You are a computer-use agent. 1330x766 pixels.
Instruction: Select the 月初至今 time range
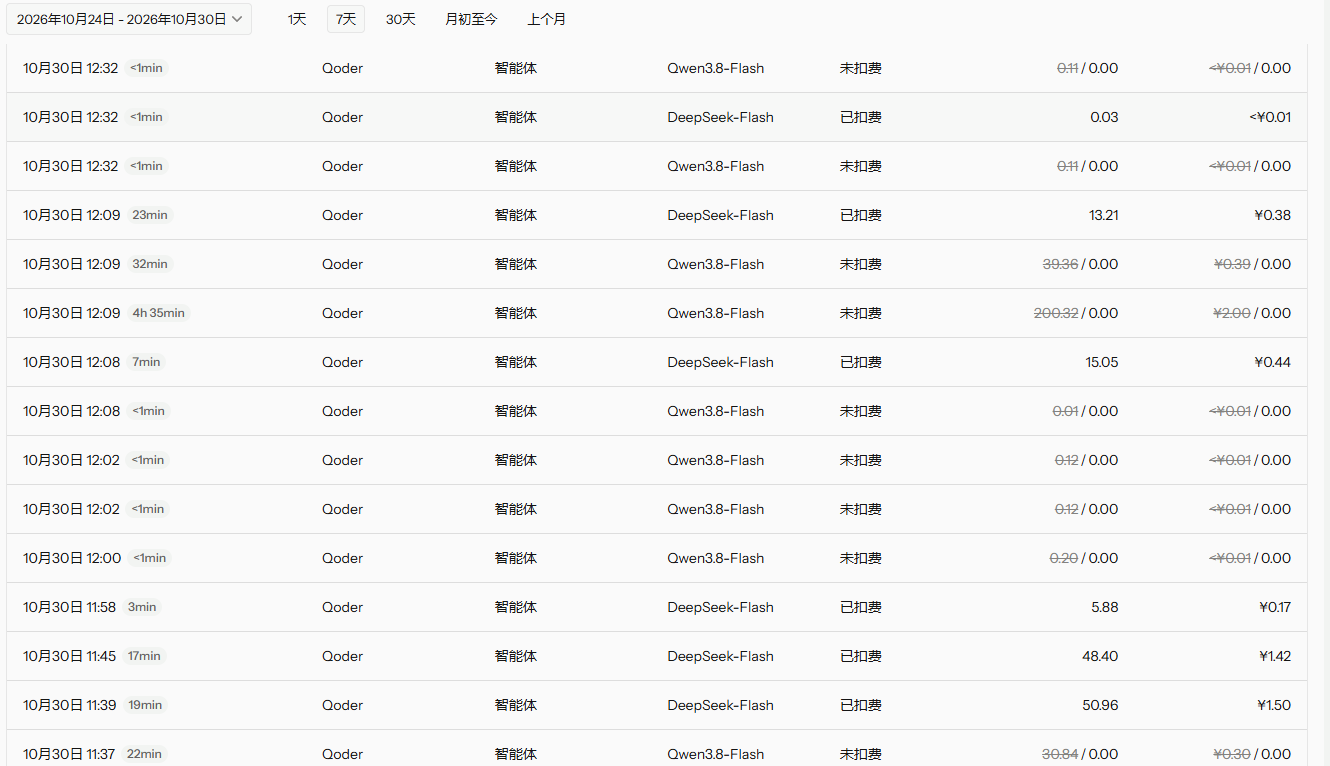point(471,19)
